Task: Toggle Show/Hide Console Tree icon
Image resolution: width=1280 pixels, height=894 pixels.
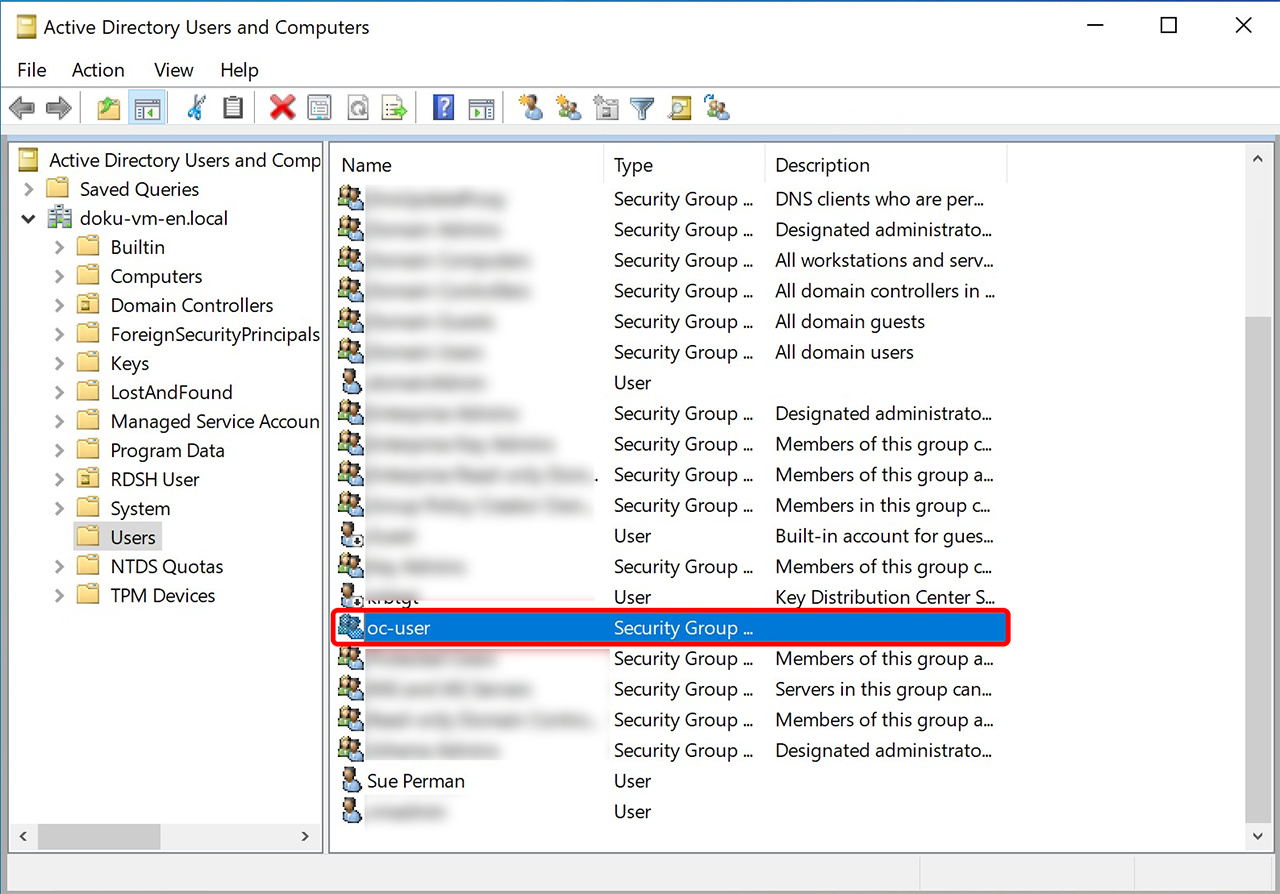Action: (147, 108)
